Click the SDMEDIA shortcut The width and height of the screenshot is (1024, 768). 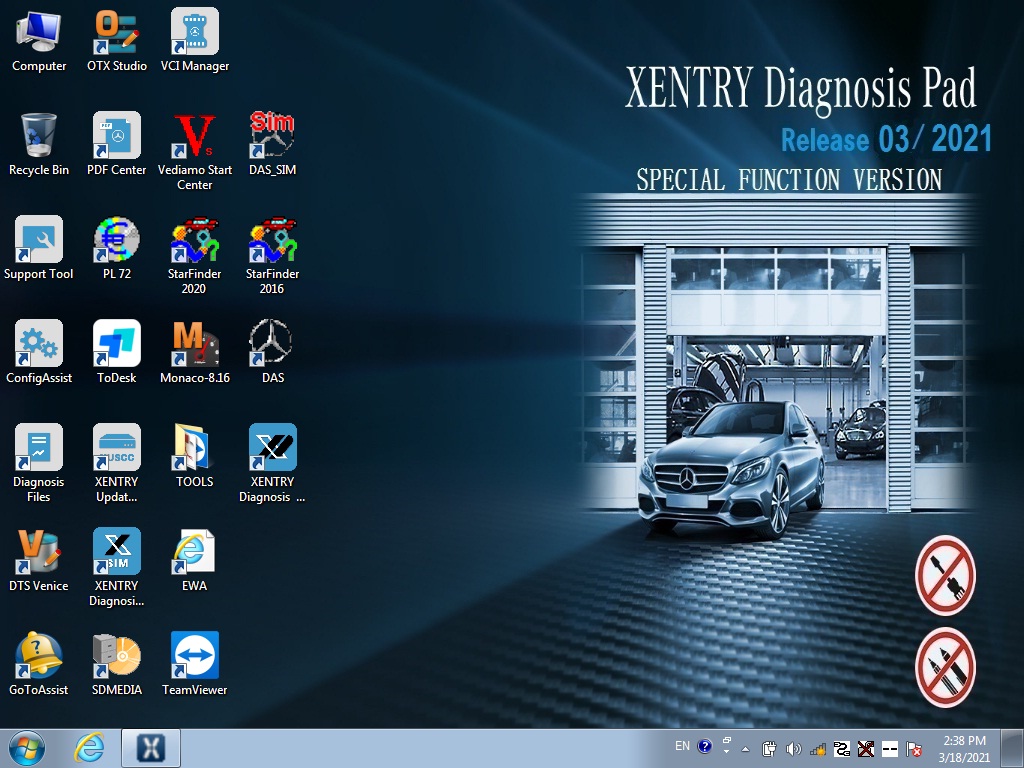tap(117, 664)
